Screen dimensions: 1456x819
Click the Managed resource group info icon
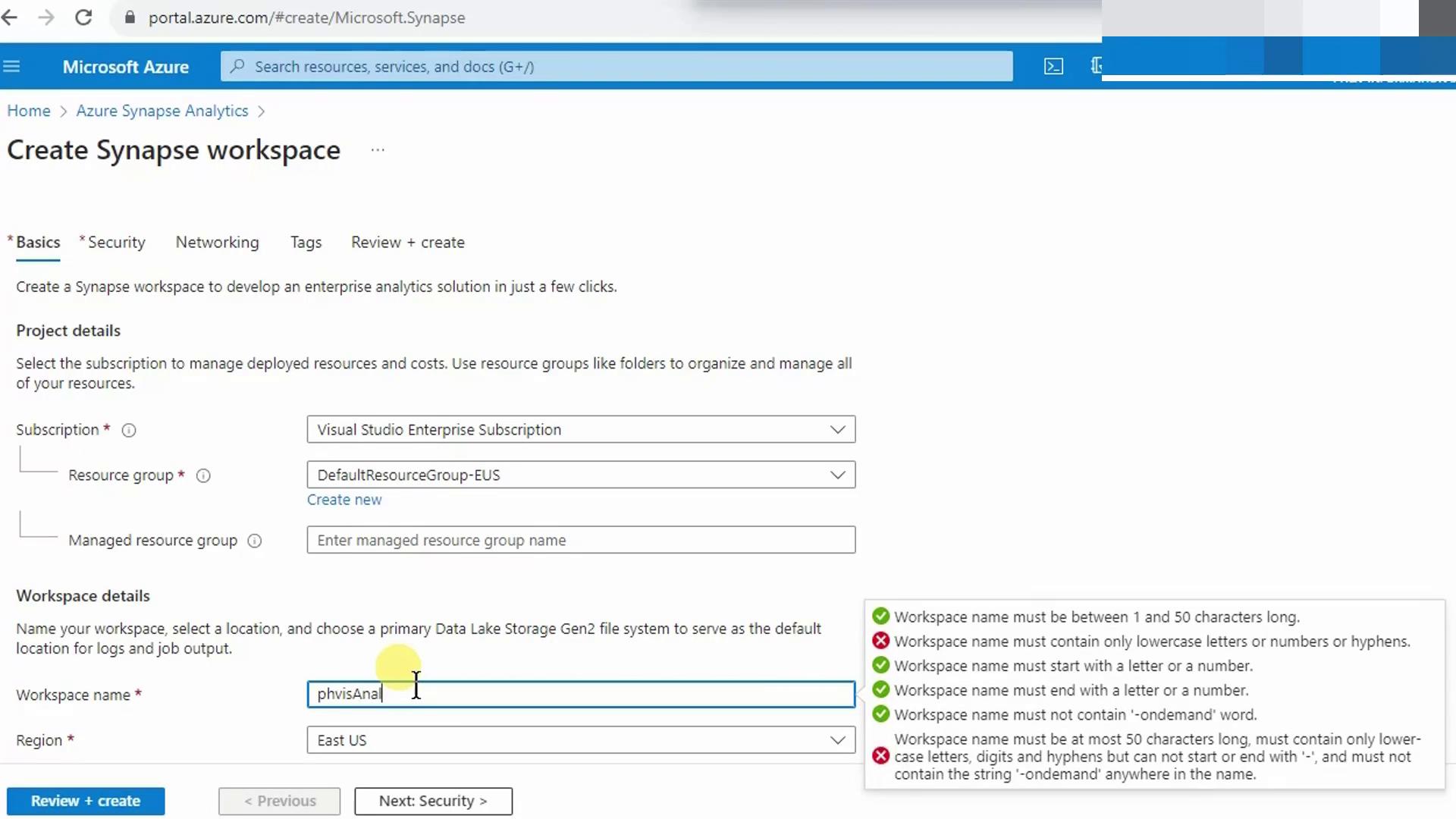[255, 541]
